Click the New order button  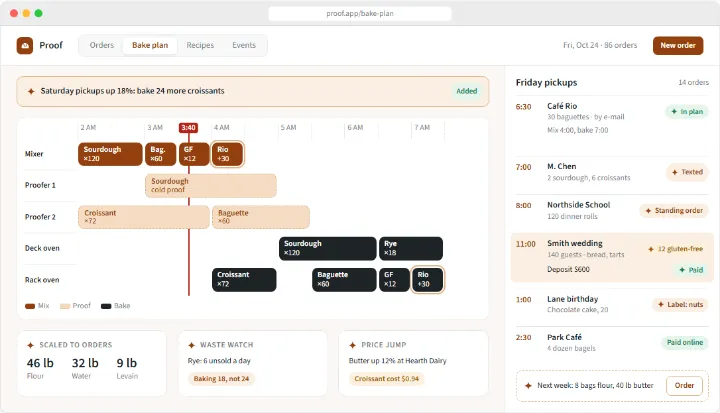(678, 45)
